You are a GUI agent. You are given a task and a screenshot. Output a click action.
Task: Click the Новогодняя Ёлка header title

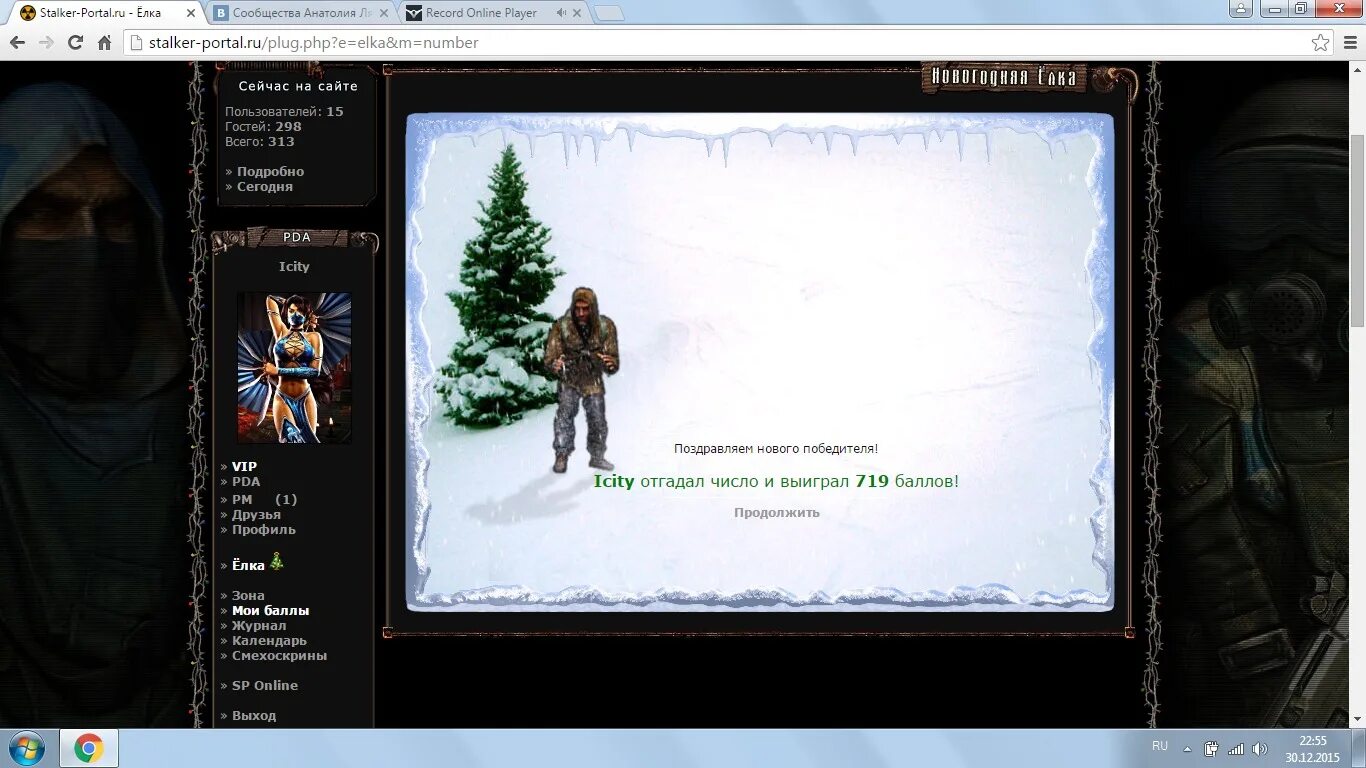pos(1004,77)
